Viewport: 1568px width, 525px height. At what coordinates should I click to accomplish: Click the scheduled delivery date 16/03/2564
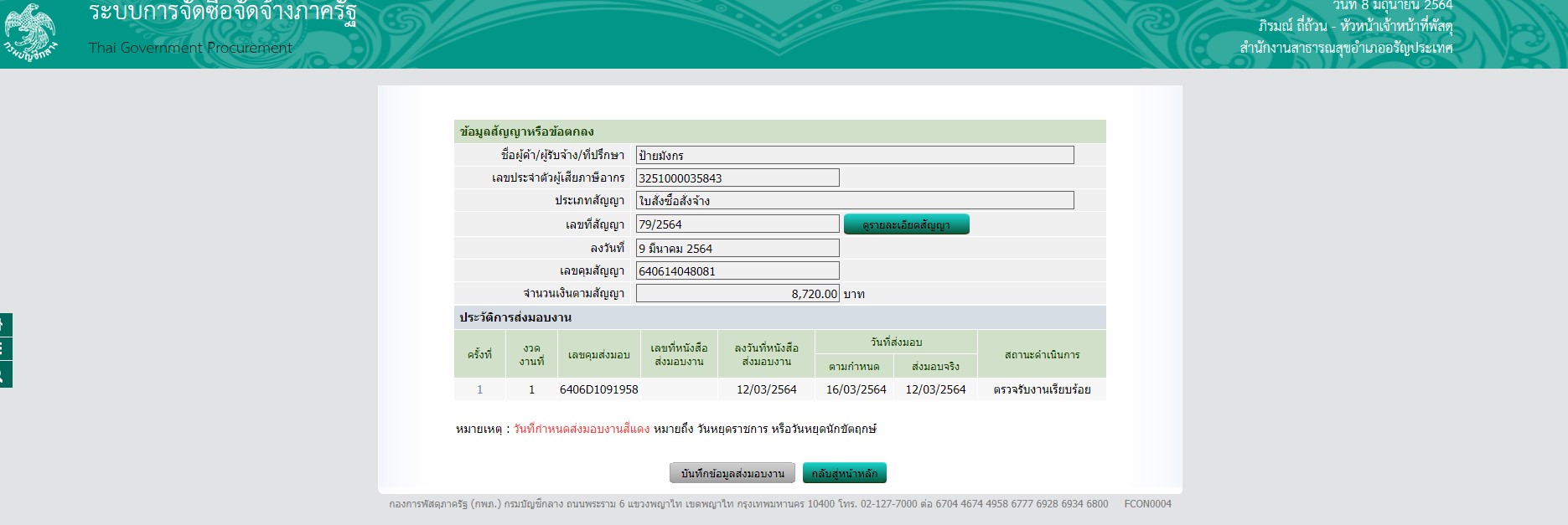tap(856, 389)
